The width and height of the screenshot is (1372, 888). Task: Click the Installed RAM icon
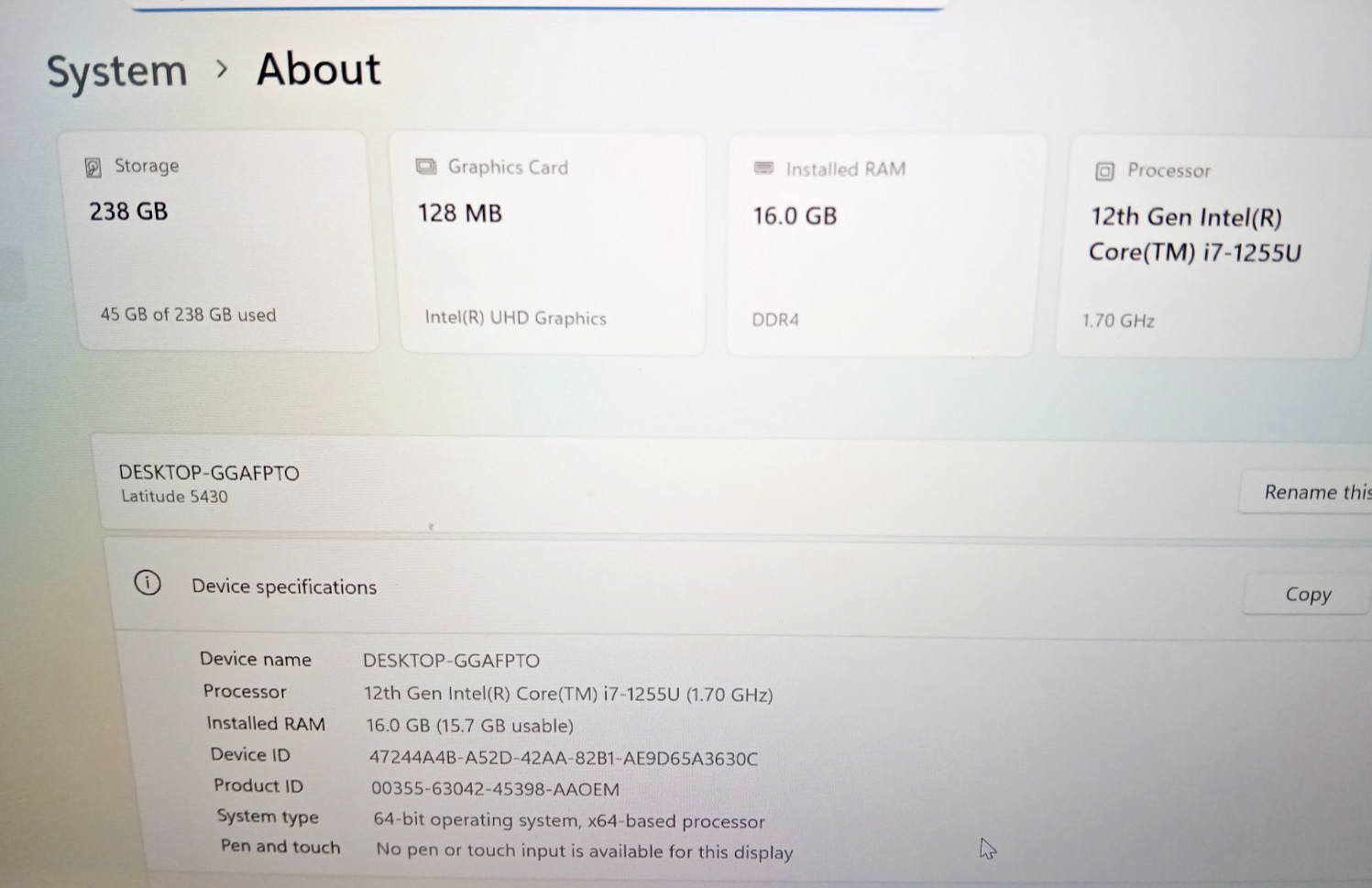point(763,169)
